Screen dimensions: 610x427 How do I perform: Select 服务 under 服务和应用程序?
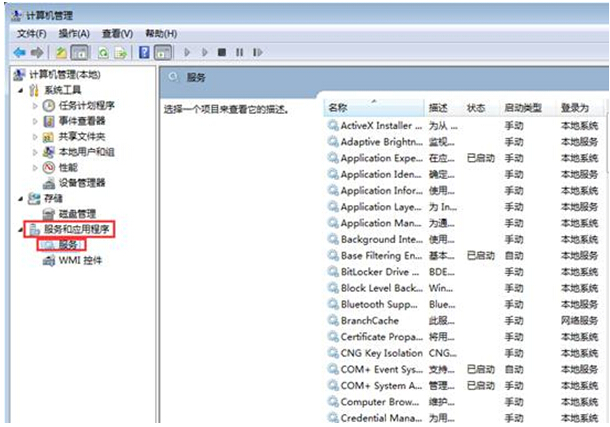click(x=68, y=245)
